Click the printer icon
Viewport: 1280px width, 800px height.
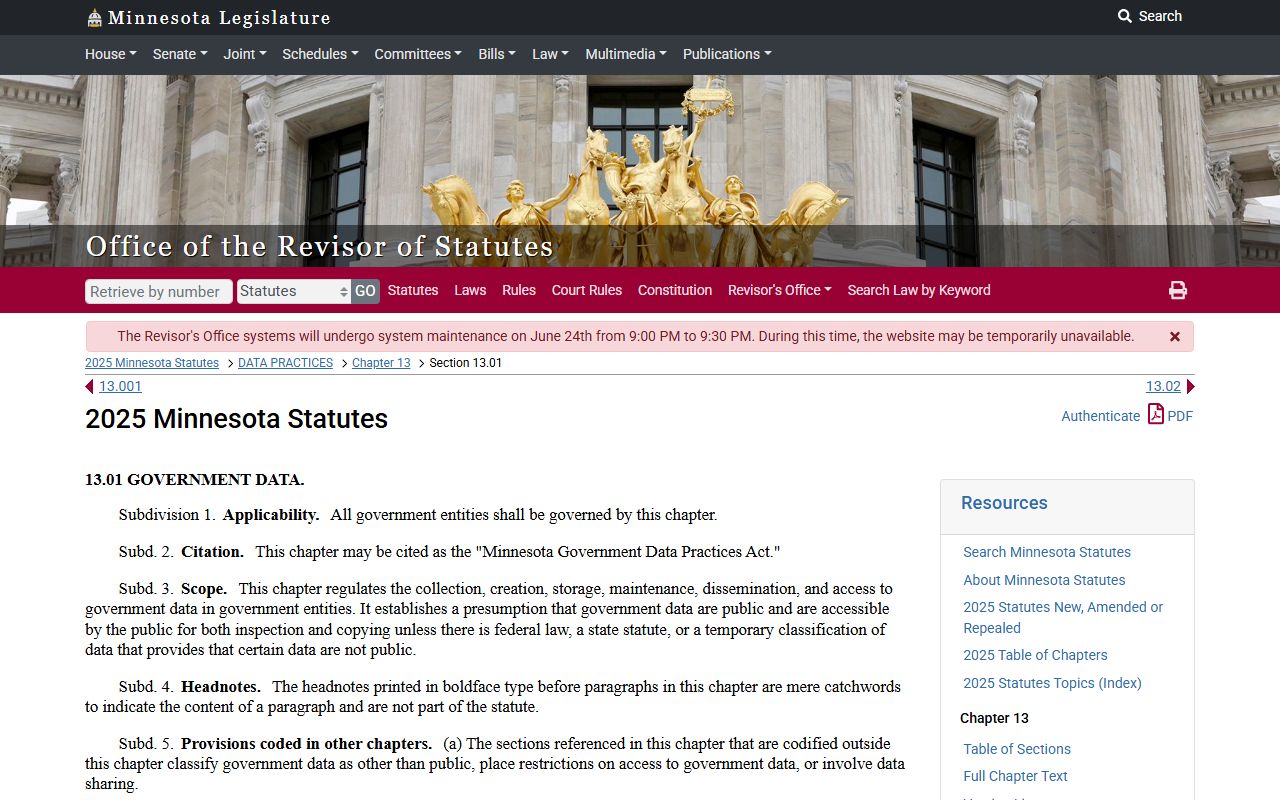tap(1178, 290)
